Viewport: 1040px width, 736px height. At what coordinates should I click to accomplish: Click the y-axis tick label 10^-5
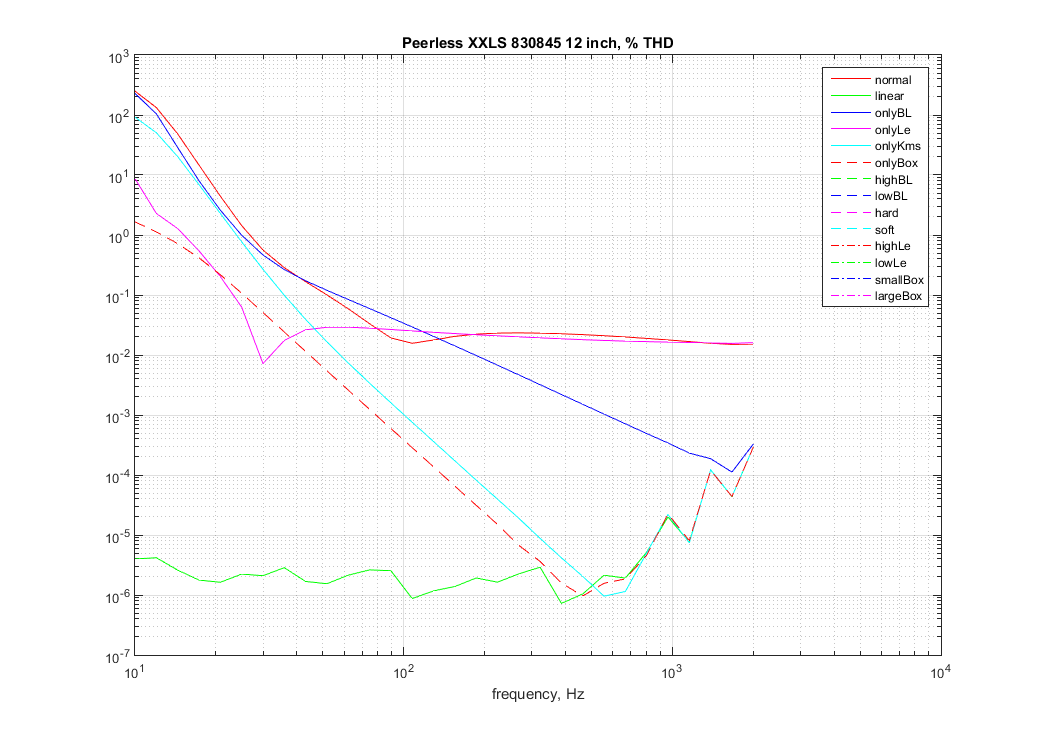(117, 537)
